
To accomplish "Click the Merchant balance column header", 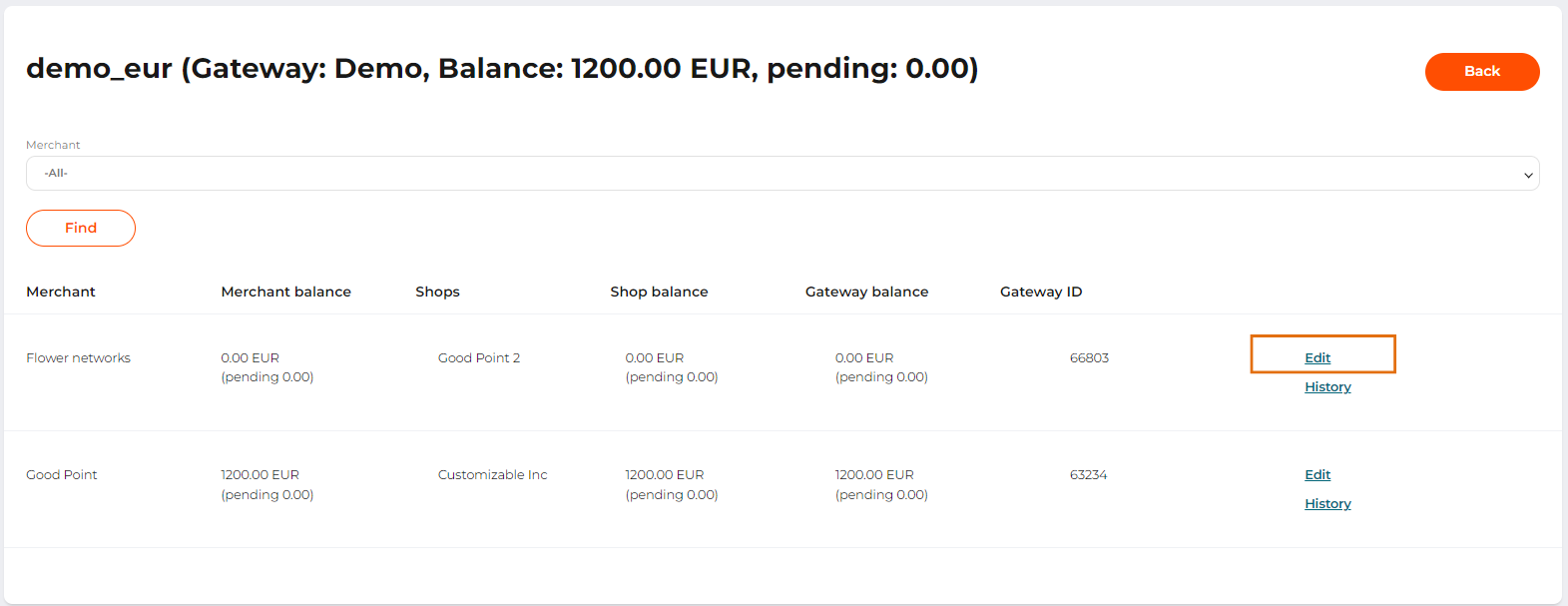I will point(285,292).
